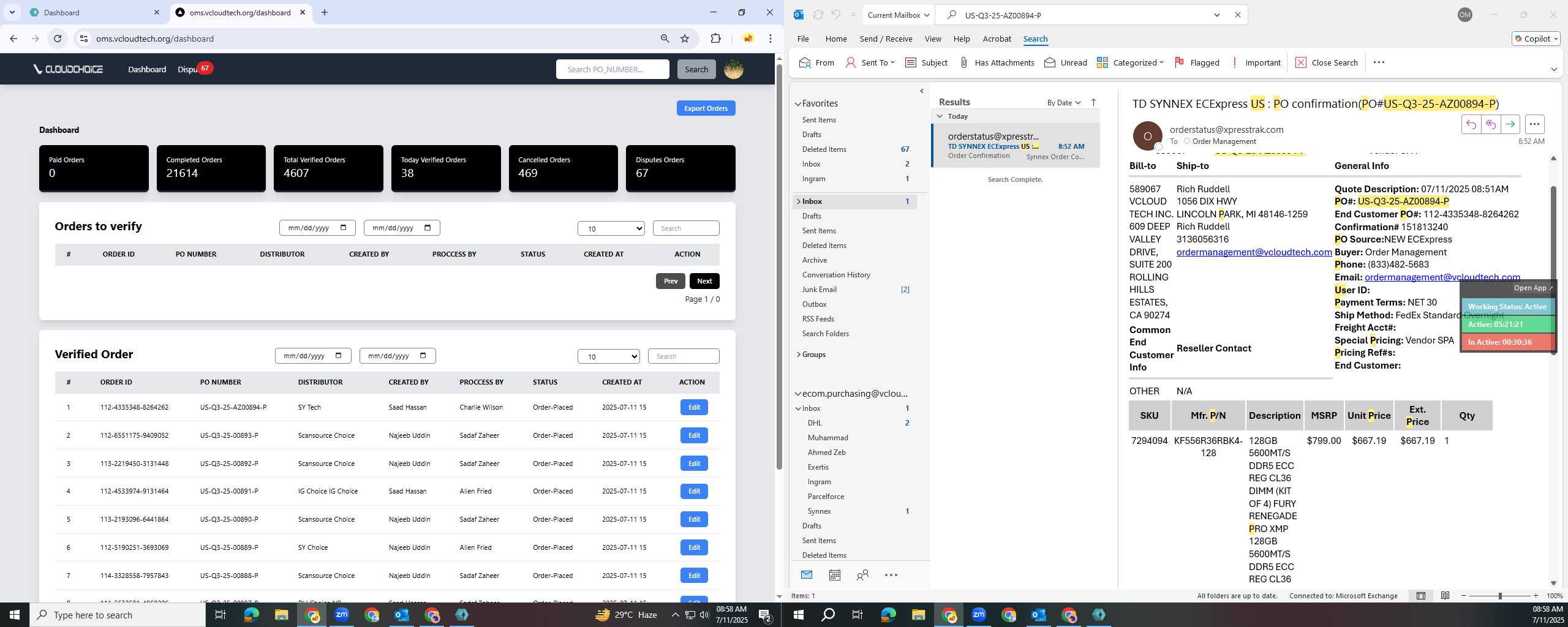The image size is (1568, 627).
Task: Click Export Orders button
Action: (x=706, y=108)
